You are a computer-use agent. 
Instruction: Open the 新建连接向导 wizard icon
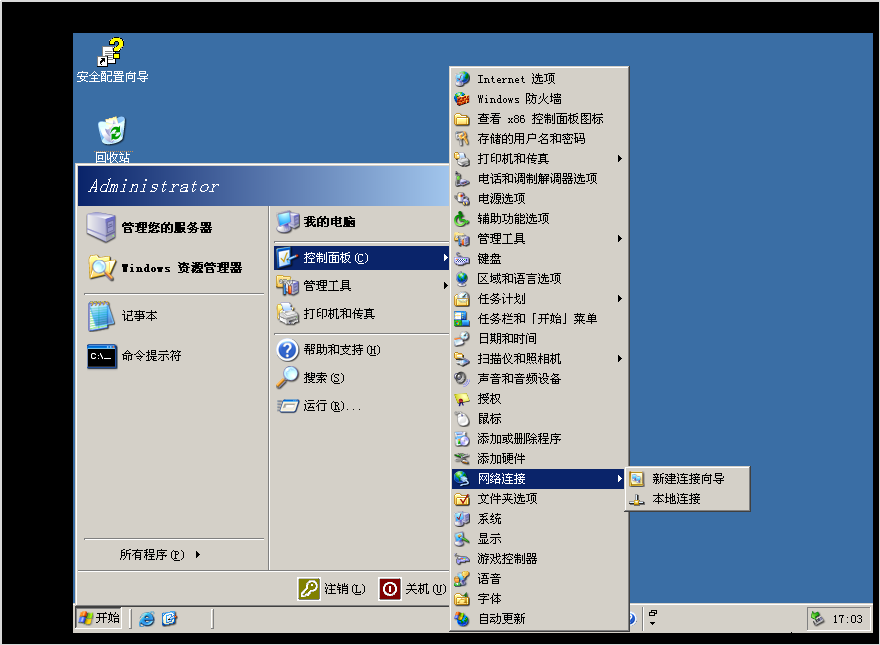pyautogui.click(x=636, y=479)
